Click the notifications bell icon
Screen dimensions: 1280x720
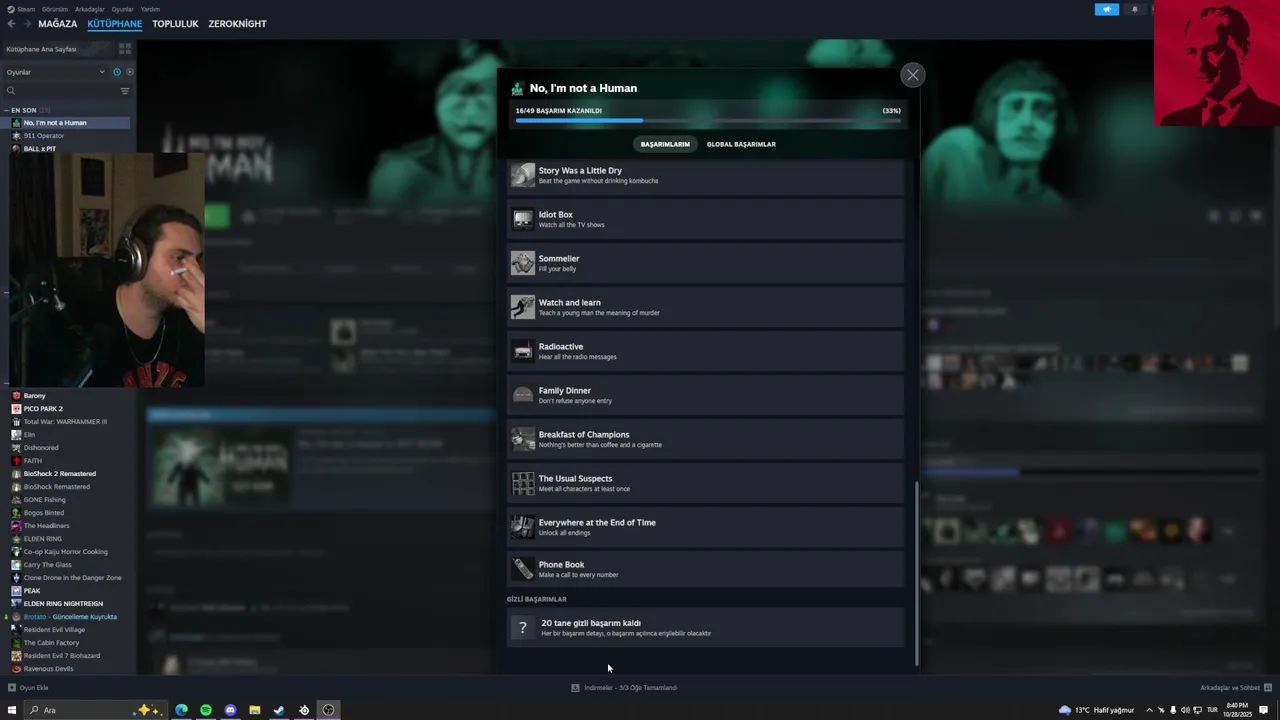point(1134,9)
